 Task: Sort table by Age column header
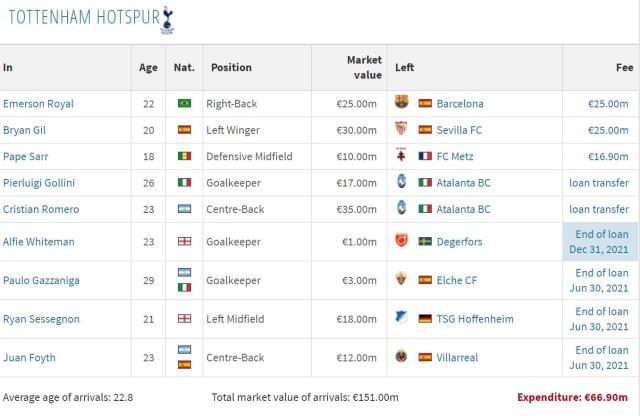tap(148, 68)
